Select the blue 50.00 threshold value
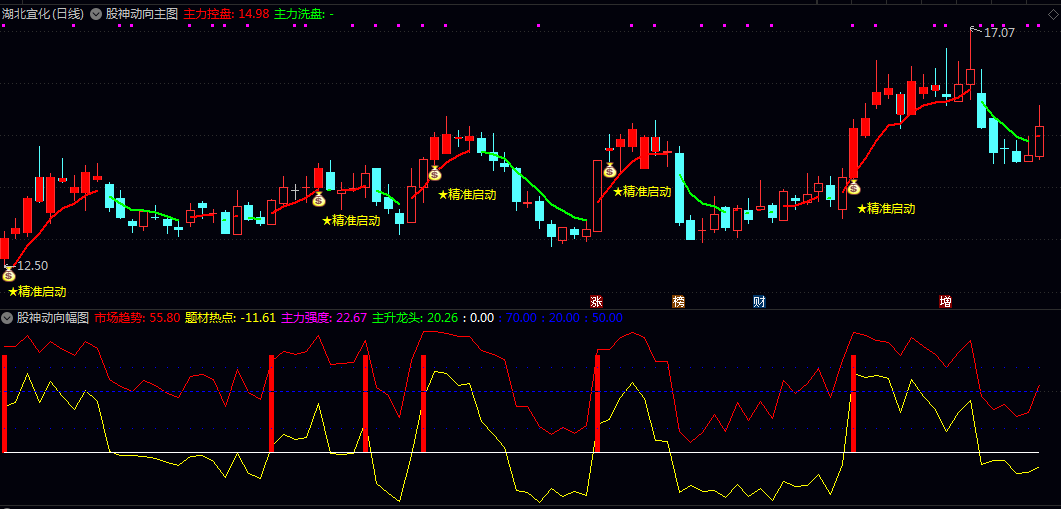This screenshot has width=1061, height=509. [x=607, y=318]
